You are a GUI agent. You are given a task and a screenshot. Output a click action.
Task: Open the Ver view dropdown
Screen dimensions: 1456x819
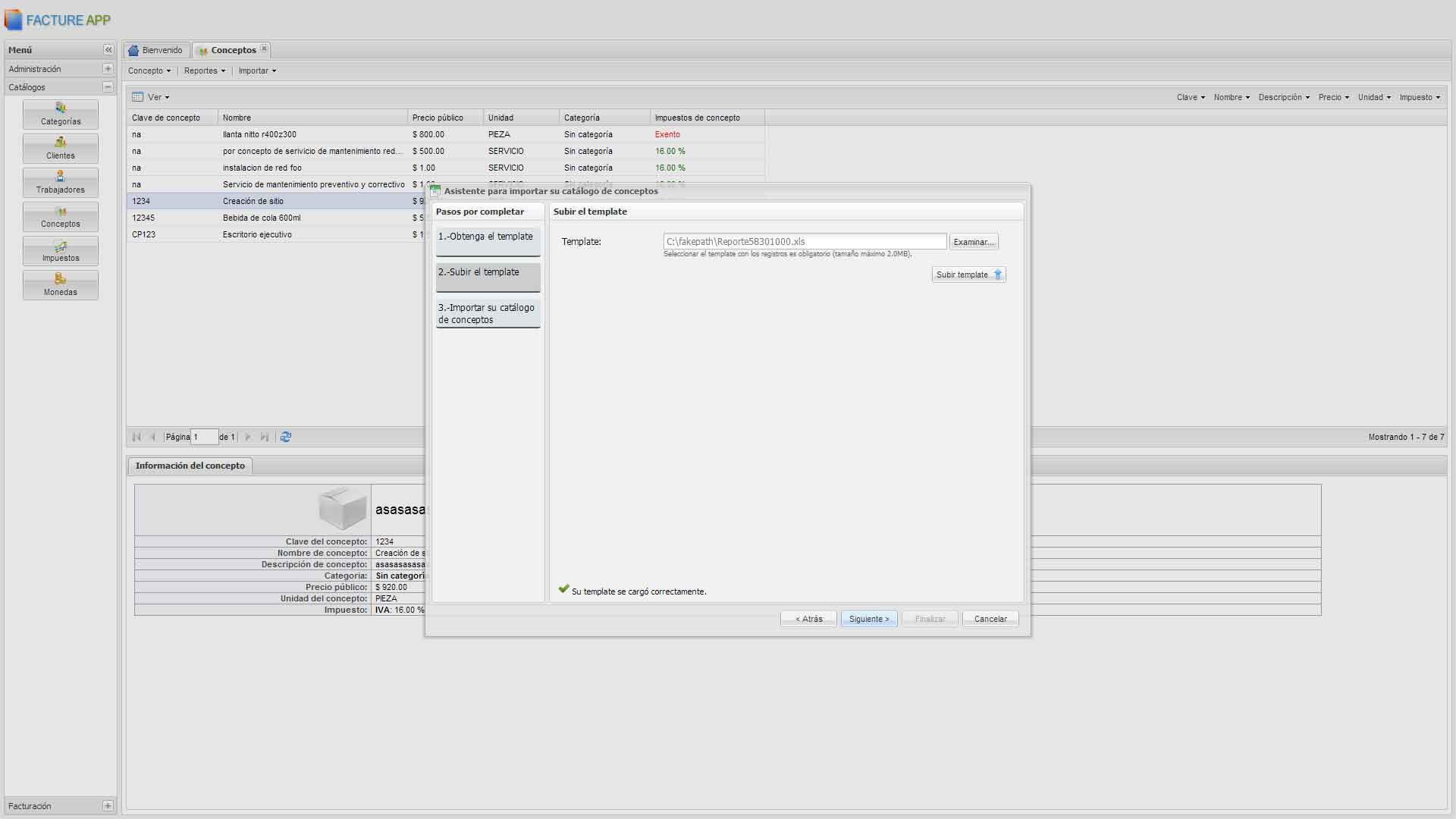click(151, 97)
